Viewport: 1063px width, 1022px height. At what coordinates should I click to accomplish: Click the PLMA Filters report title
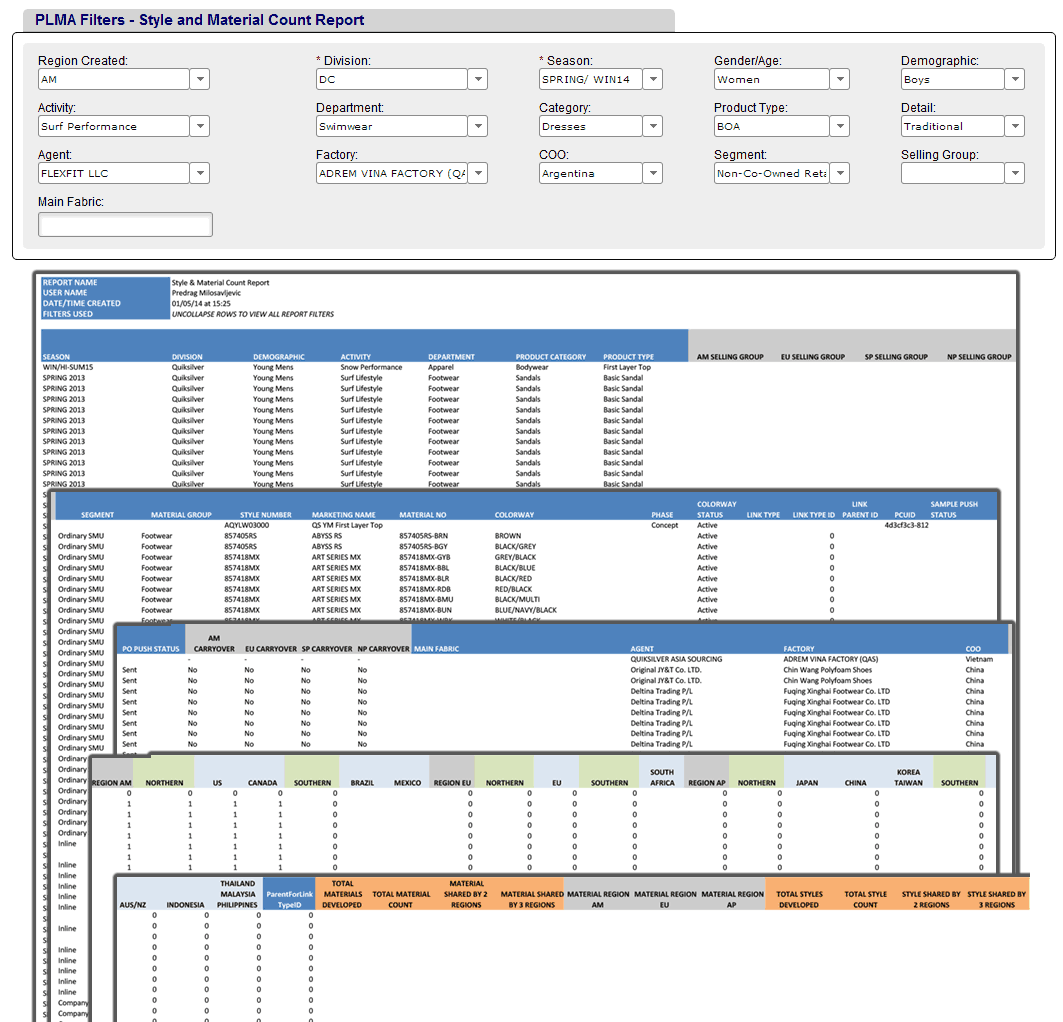pos(199,20)
